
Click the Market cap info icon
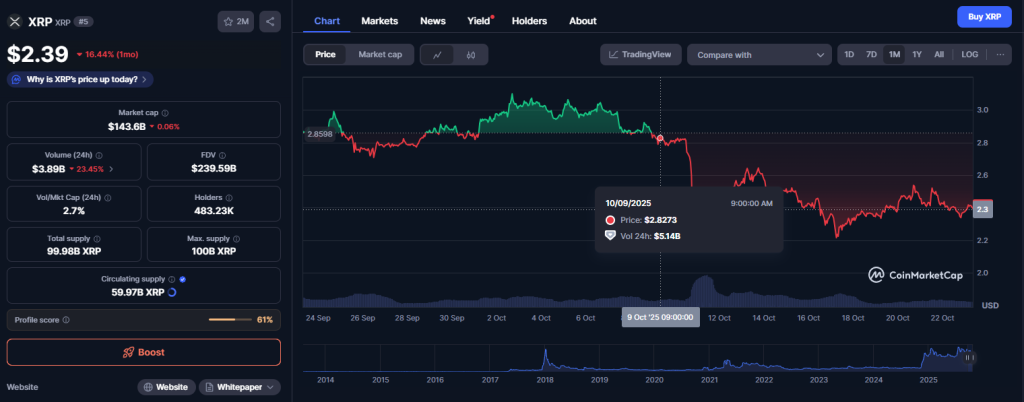pos(165,113)
